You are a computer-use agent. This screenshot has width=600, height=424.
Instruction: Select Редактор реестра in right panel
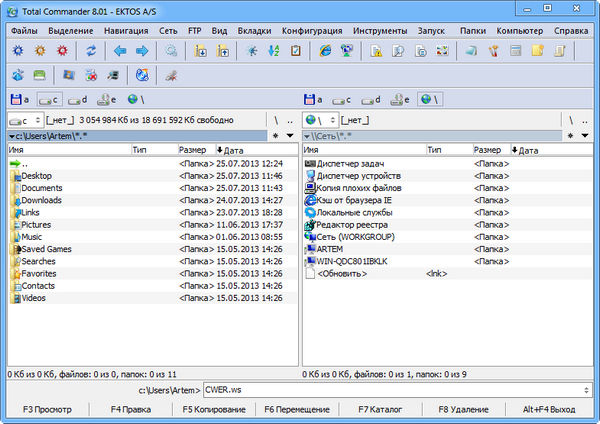click(351, 224)
